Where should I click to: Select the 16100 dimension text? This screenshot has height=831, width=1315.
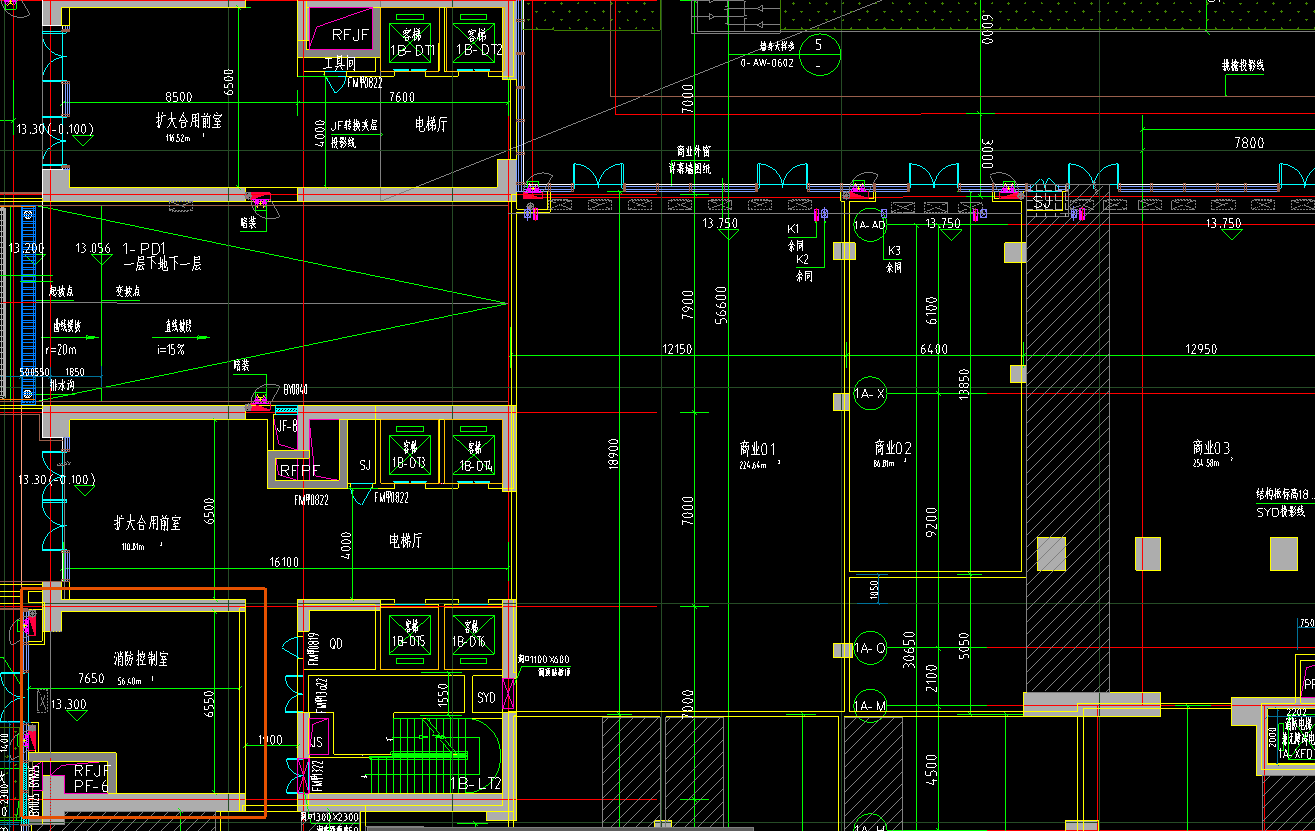(284, 562)
